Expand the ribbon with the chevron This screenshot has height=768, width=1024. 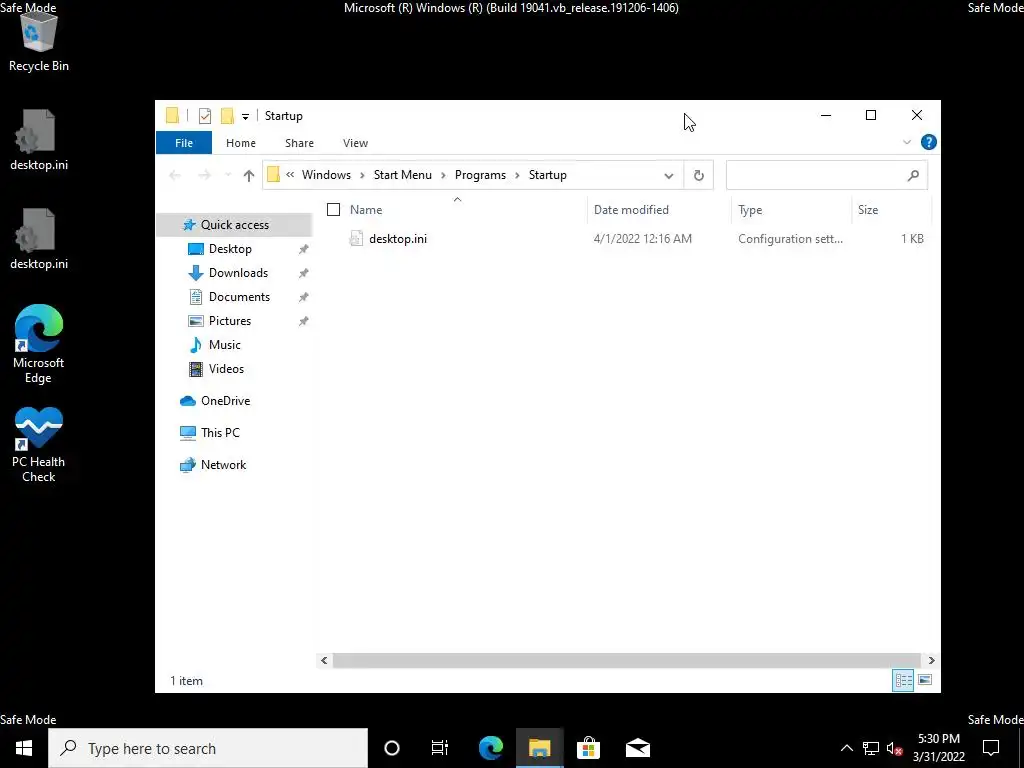(906, 142)
